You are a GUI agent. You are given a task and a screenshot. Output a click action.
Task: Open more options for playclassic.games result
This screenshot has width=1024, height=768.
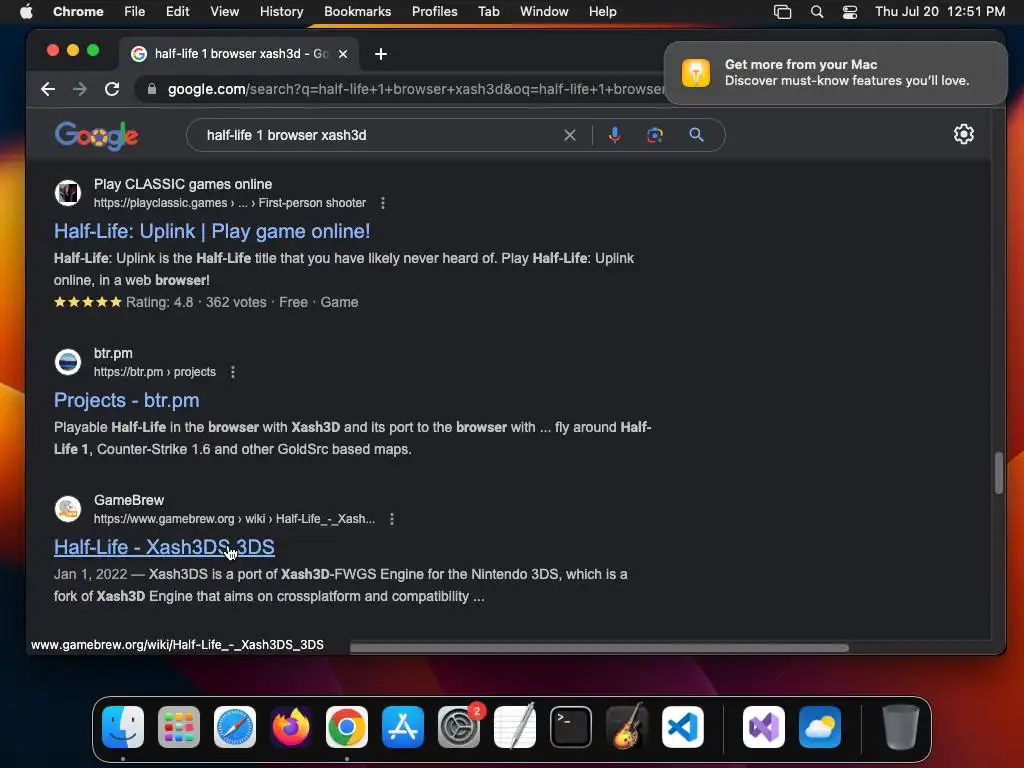click(x=383, y=203)
